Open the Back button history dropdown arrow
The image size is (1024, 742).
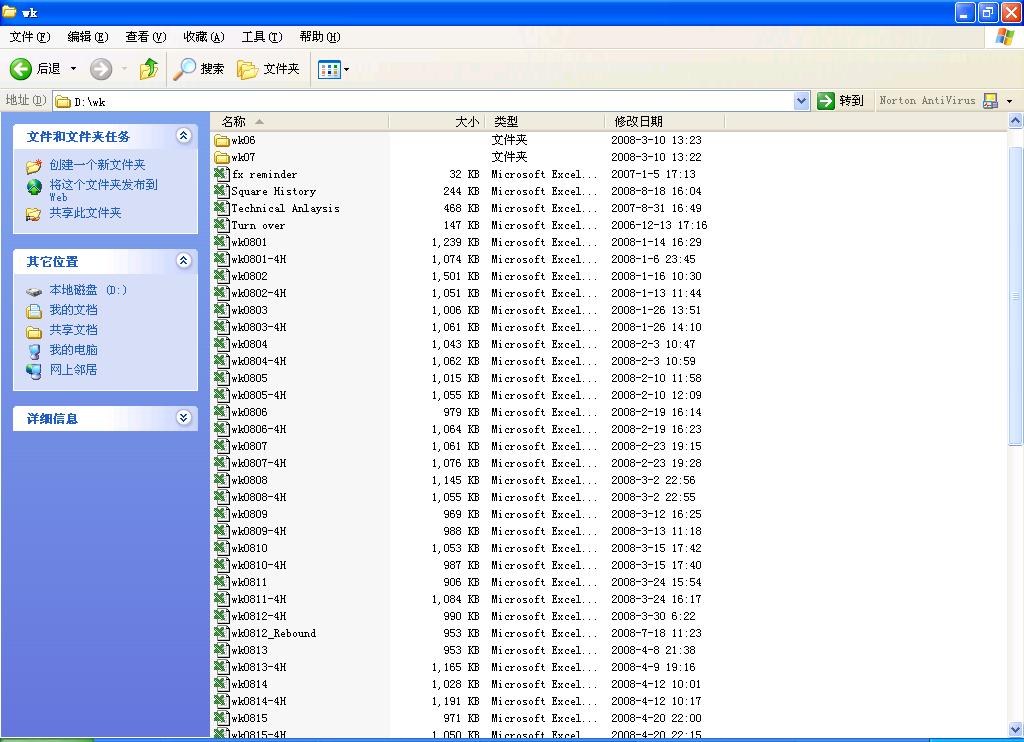click(73, 69)
